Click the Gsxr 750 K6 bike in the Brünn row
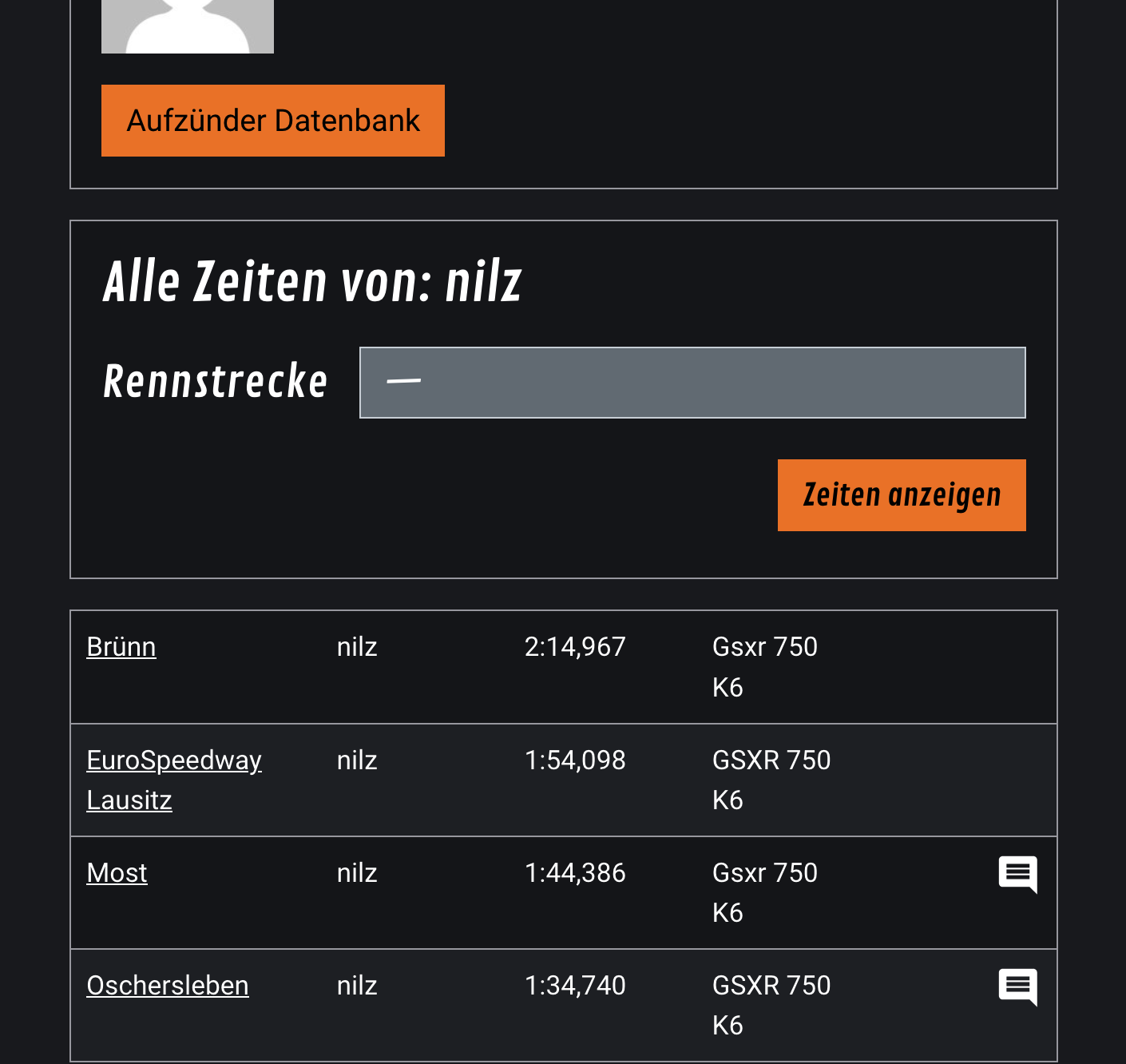 (764, 666)
